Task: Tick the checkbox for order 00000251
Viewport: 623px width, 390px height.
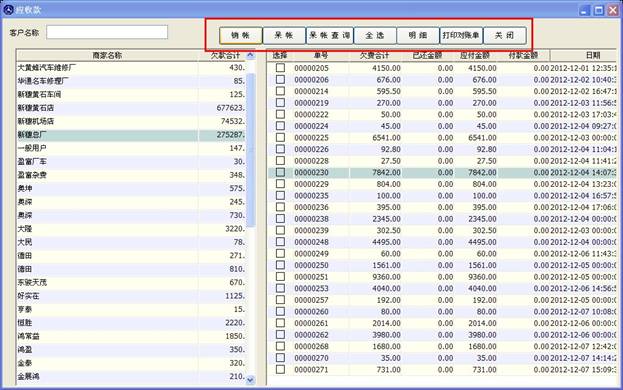Action: (x=281, y=276)
